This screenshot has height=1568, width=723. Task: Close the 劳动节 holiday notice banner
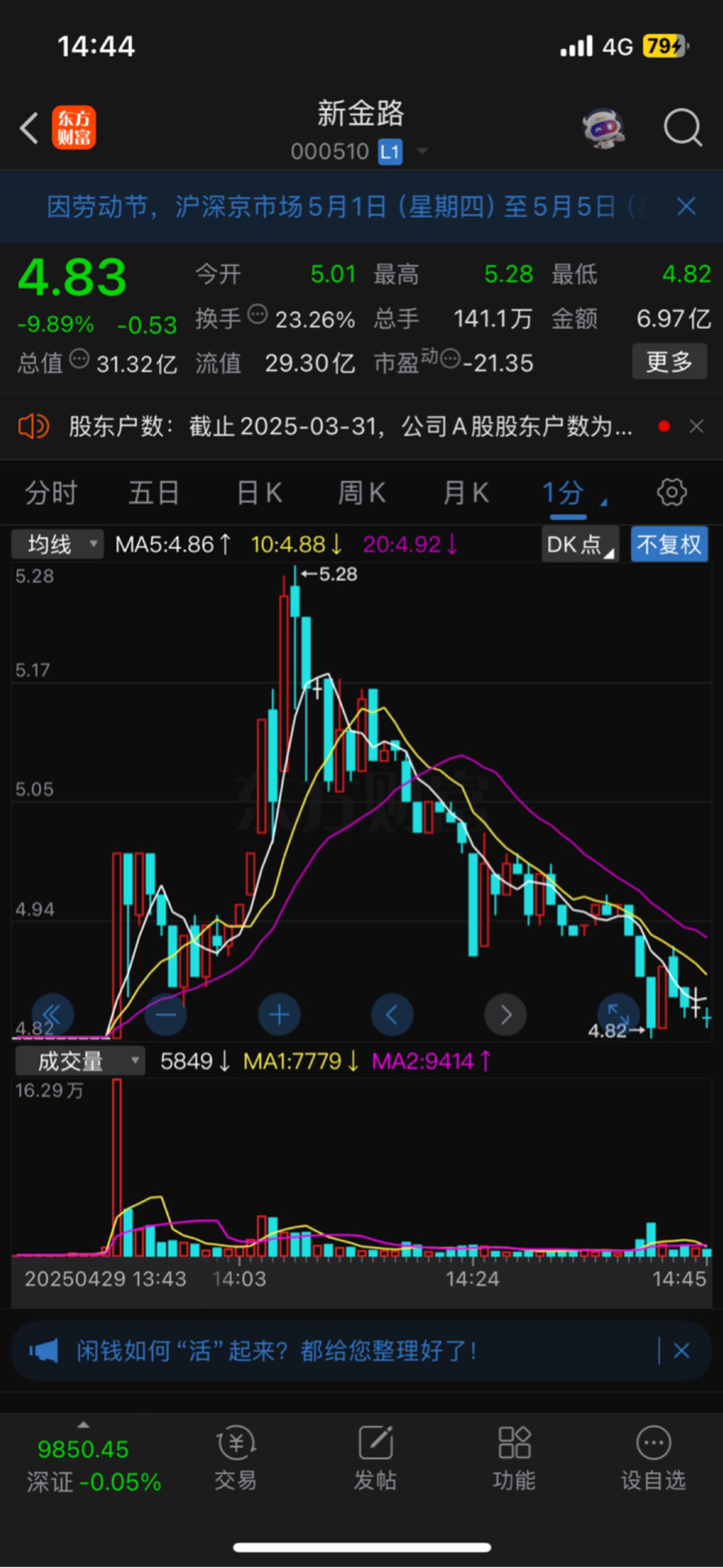pyautogui.click(x=686, y=206)
